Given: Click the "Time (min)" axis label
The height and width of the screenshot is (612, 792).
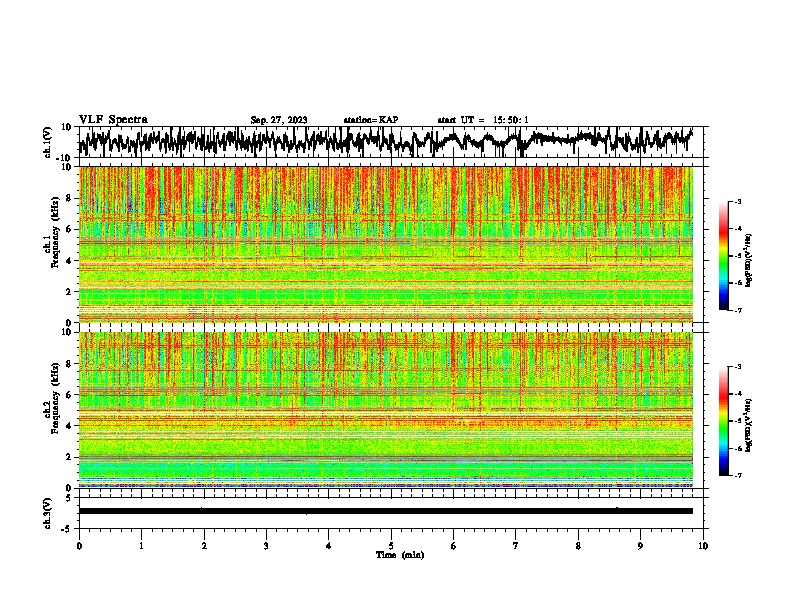Looking at the screenshot, I should pyautogui.click(x=400, y=555).
